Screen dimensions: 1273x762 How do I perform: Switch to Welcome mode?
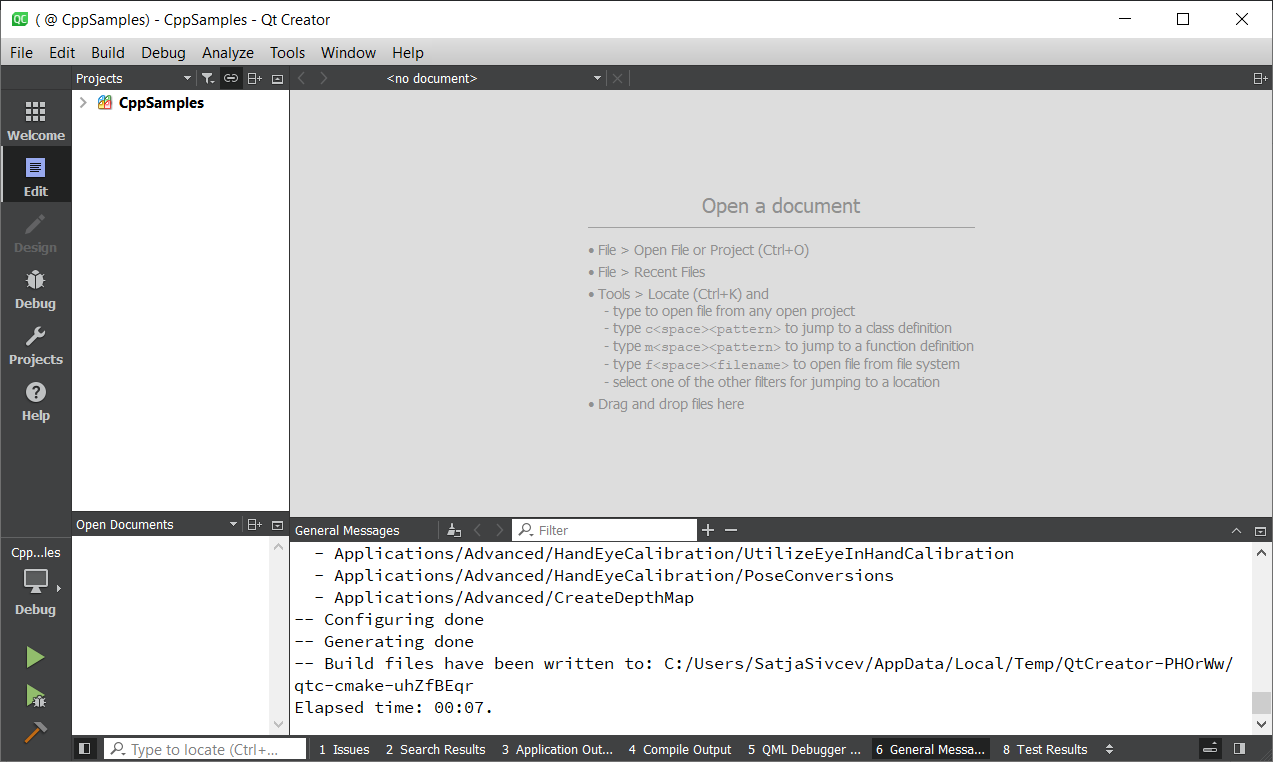(x=36, y=120)
